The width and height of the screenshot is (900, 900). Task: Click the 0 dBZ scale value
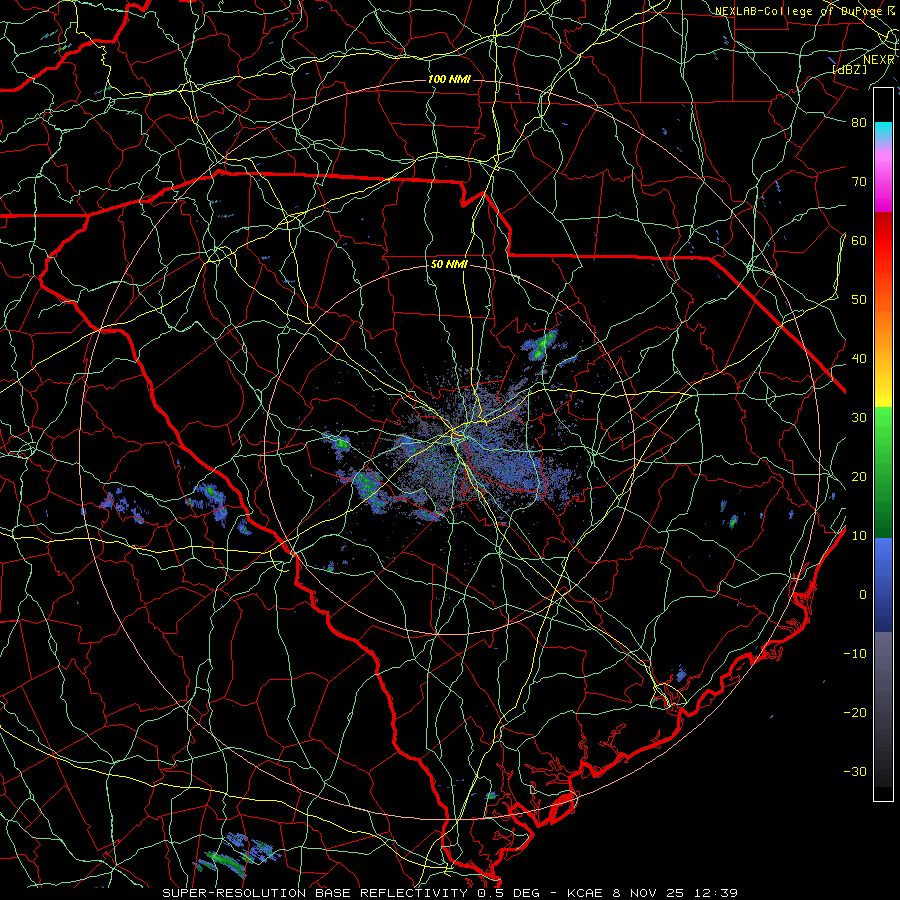(863, 595)
